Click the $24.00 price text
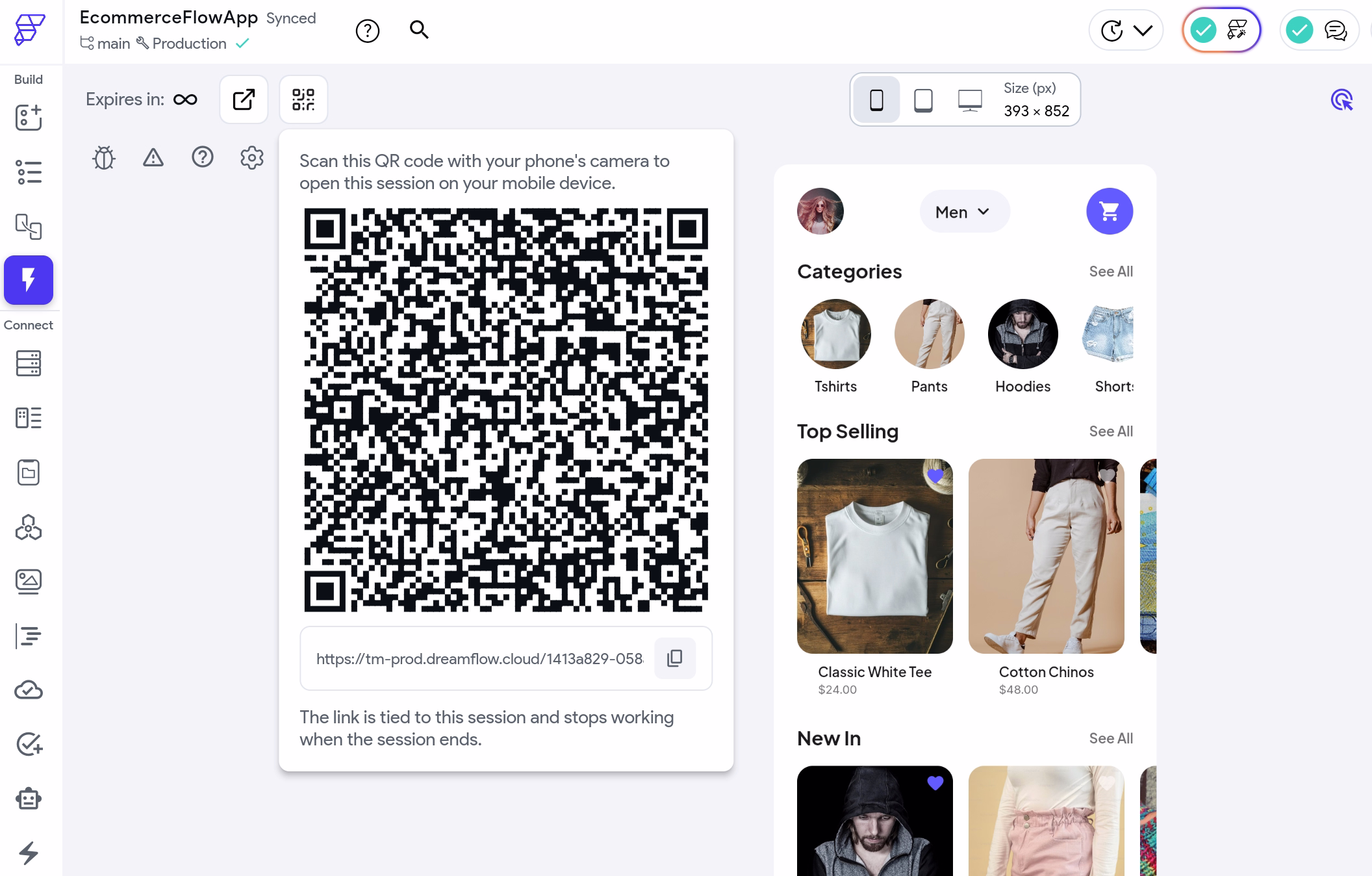 pyautogui.click(x=837, y=689)
